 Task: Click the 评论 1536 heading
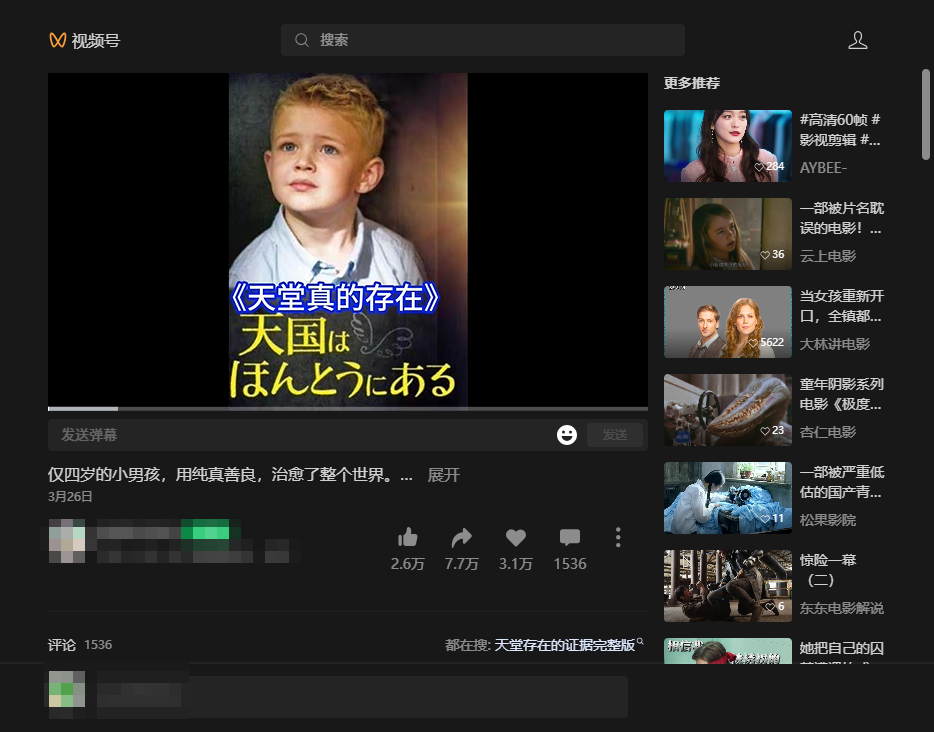point(80,644)
